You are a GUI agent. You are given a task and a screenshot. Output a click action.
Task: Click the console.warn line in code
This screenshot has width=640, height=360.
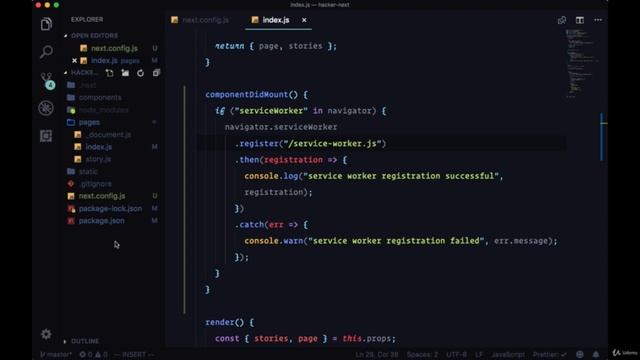(401, 241)
